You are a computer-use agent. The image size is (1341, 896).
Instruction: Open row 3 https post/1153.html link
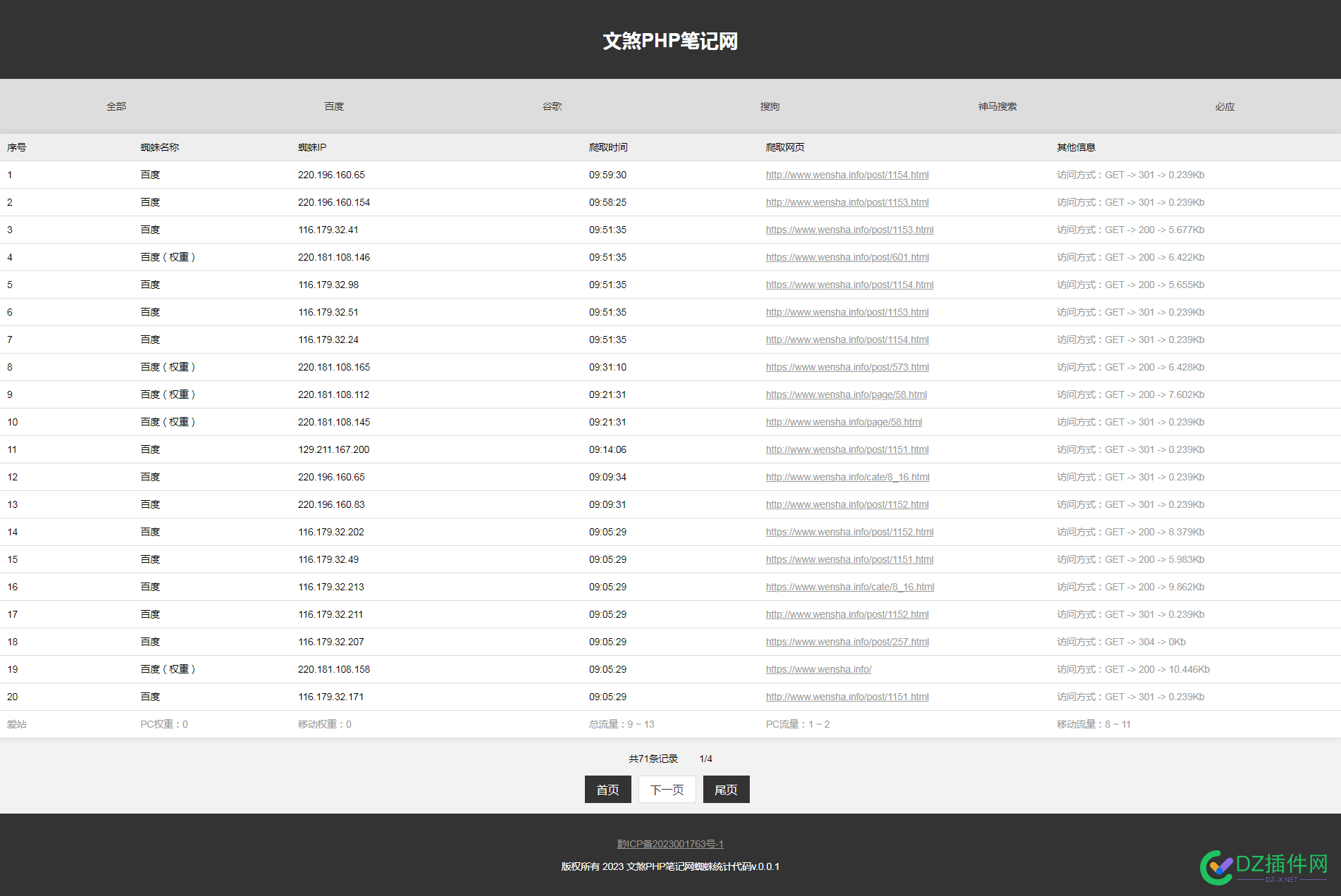point(850,230)
